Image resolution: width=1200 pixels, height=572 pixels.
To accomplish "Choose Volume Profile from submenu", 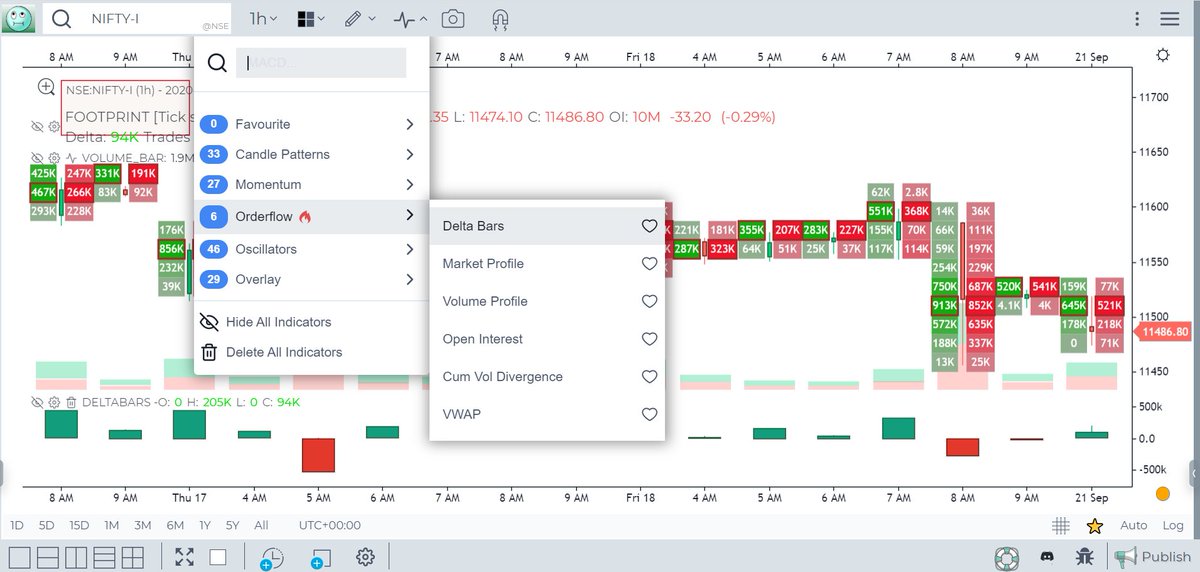I will click(547, 301).
